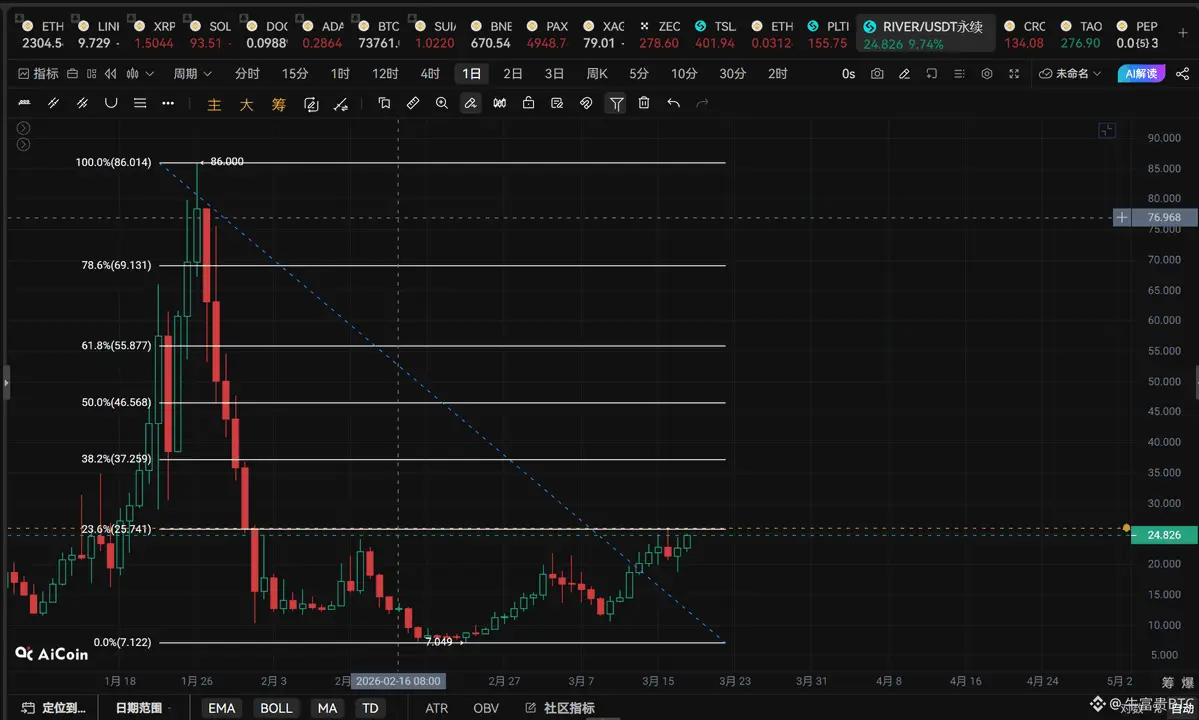Expand the 周期 period dropdown
Viewport: 1199px width, 720px height.
point(192,73)
